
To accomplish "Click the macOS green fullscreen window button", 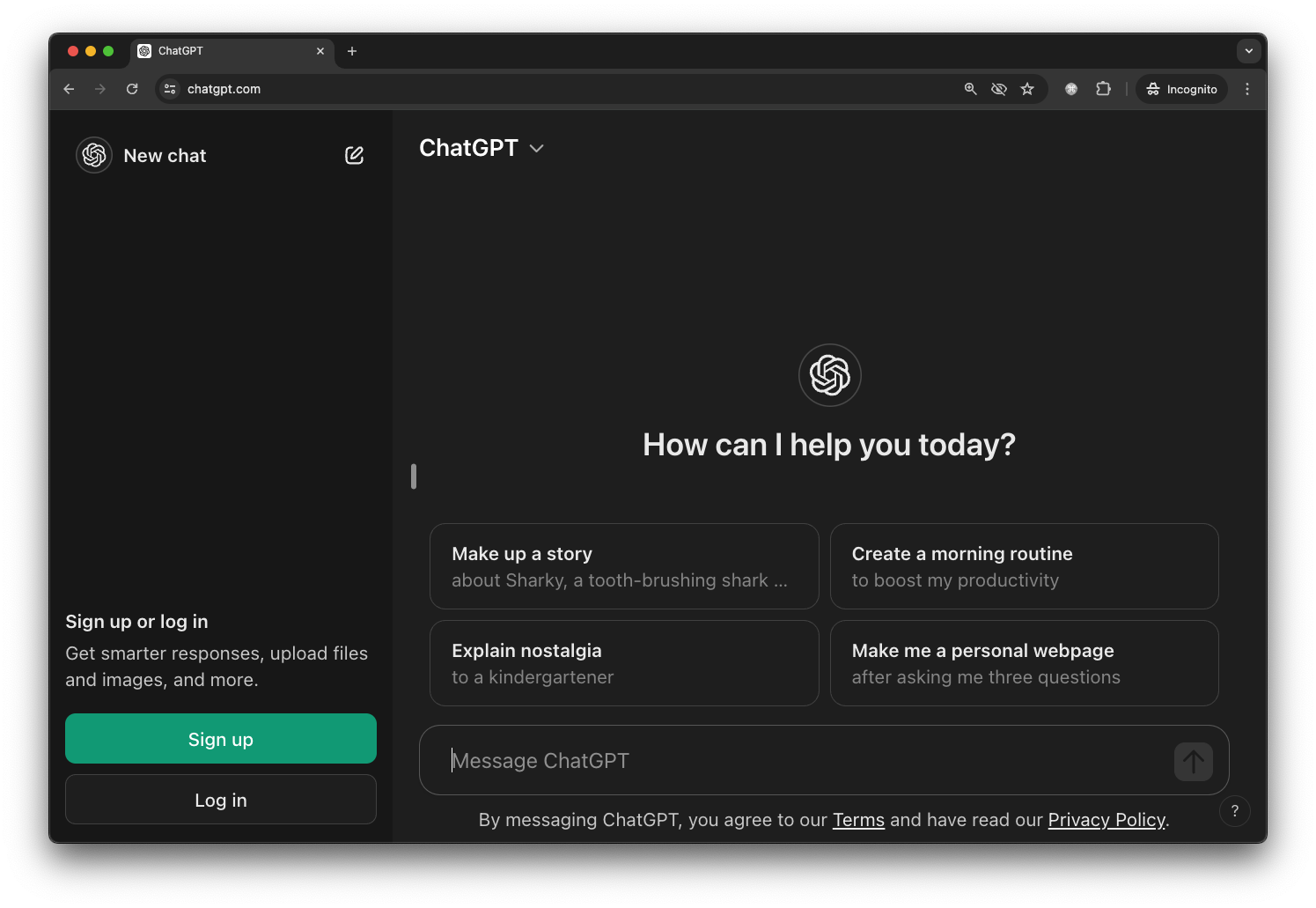I will point(108,51).
